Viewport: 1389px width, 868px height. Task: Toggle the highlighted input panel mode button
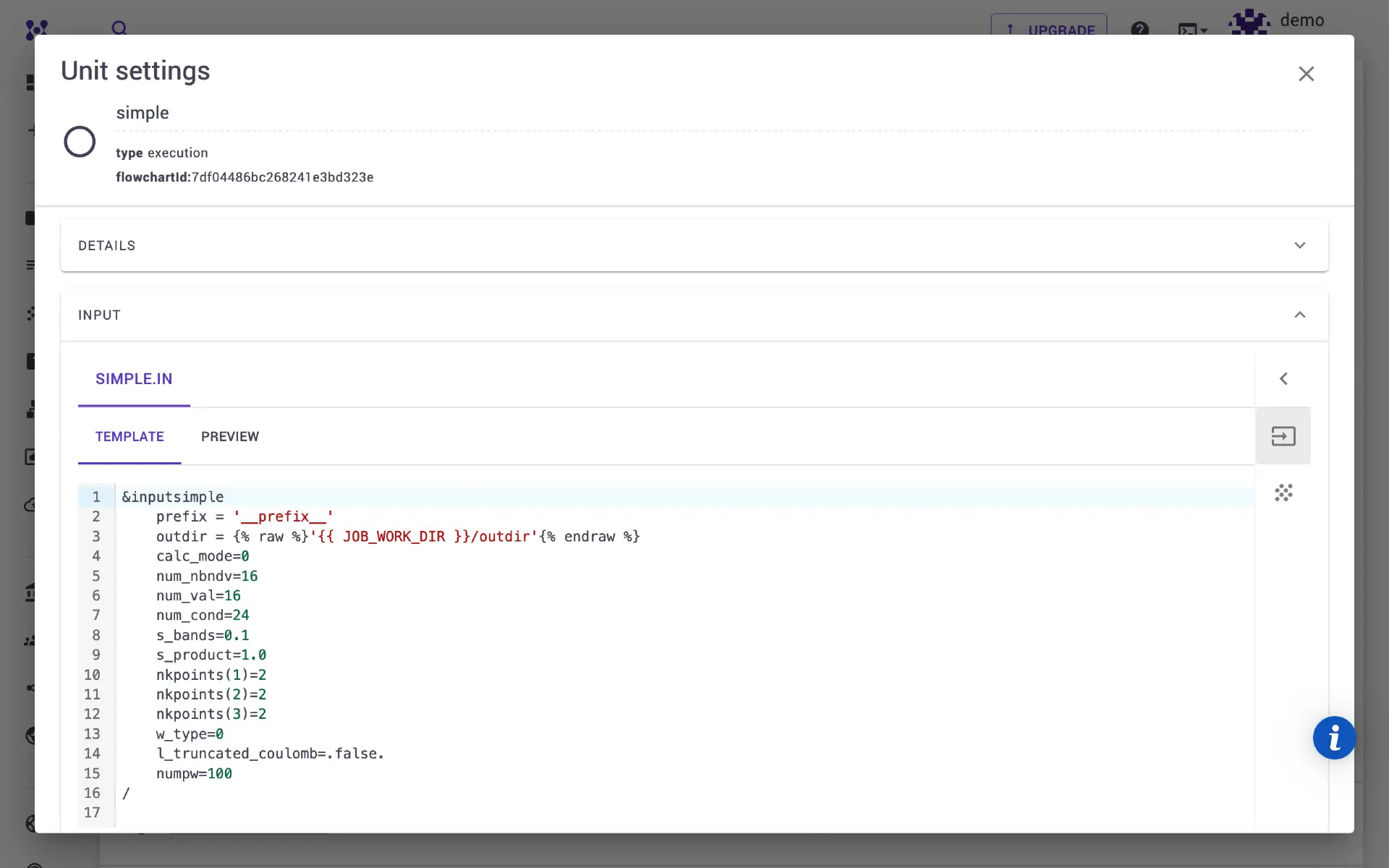point(1283,435)
